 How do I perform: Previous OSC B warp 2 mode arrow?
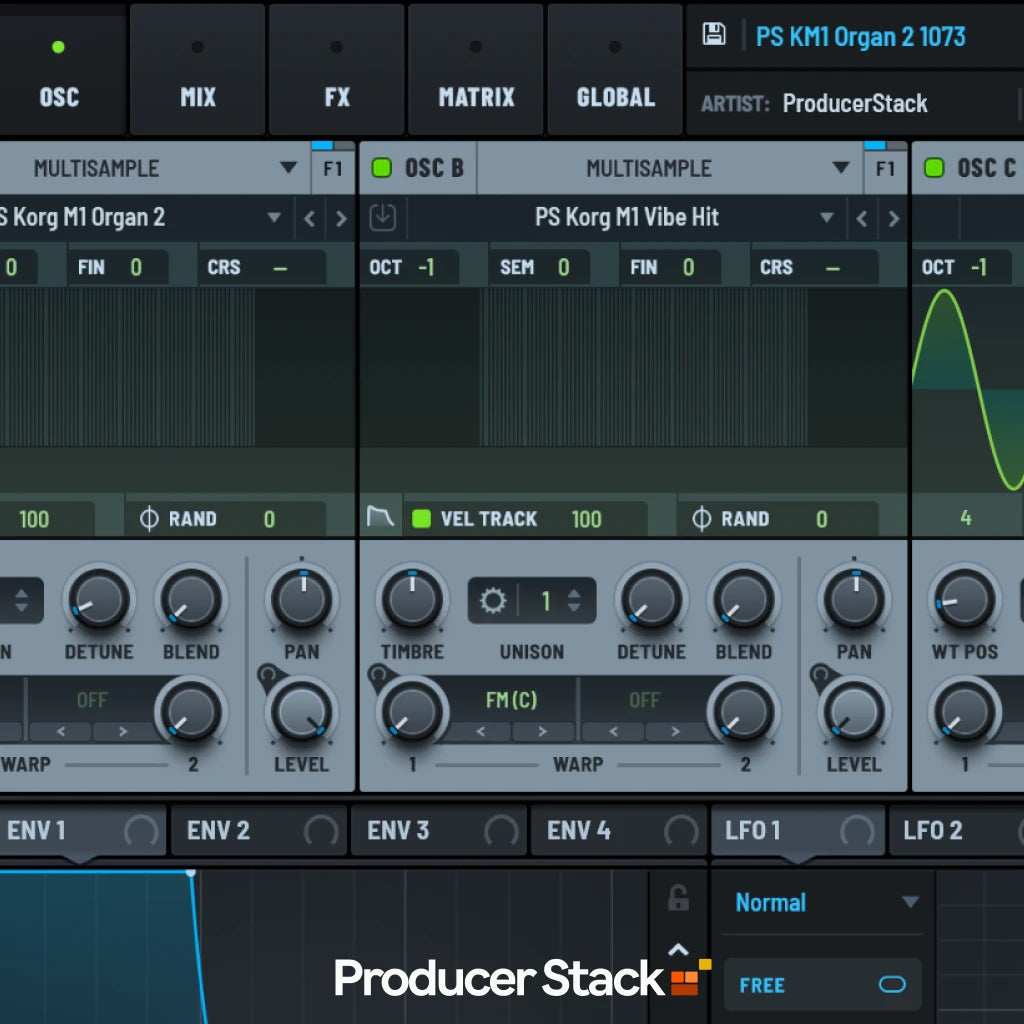click(613, 731)
